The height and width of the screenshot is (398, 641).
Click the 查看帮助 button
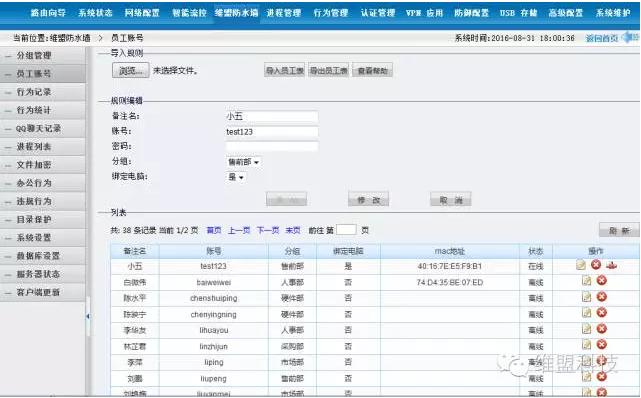(372, 70)
